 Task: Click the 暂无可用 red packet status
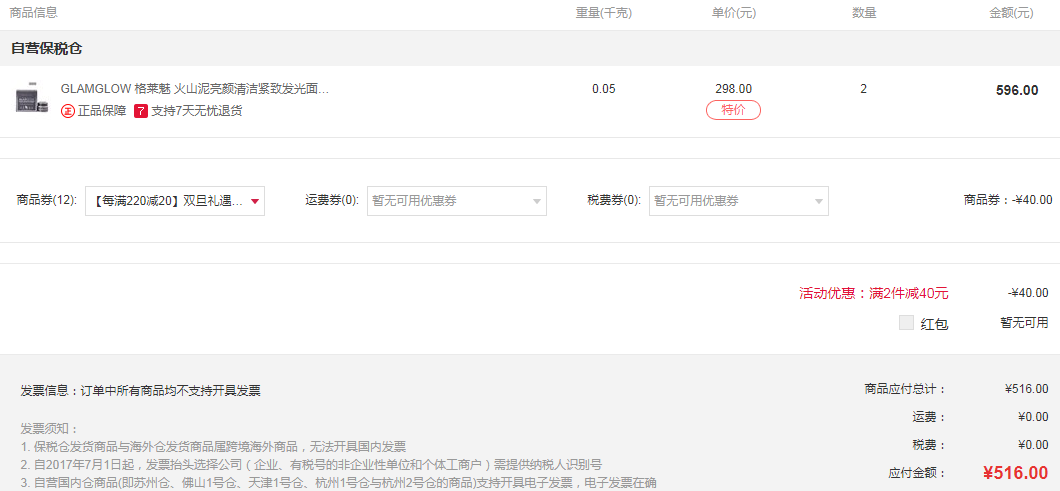(1024, 323)
